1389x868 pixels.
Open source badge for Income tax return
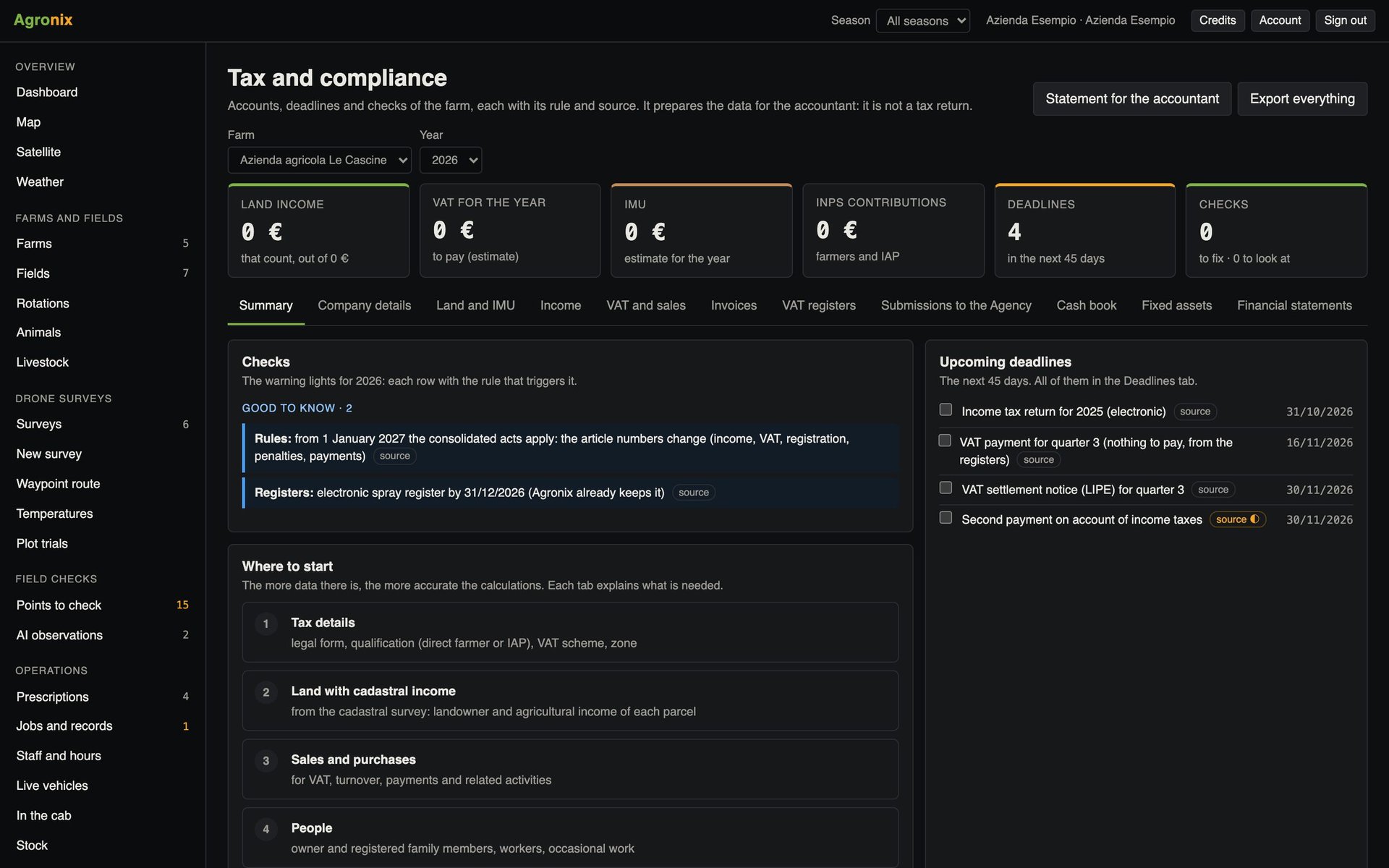coord(1194,412)
